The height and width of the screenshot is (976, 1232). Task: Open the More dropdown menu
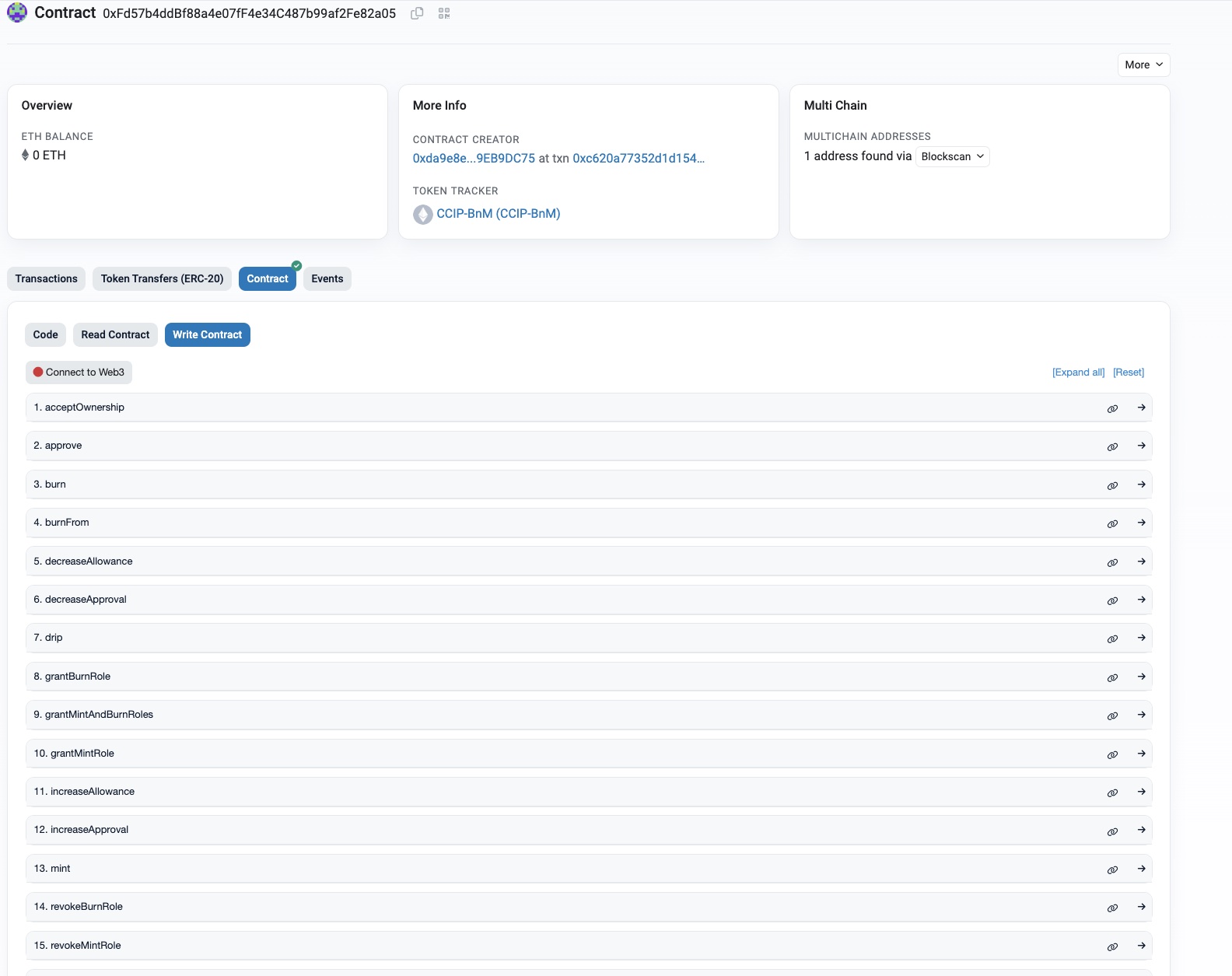pos(1143,65)
